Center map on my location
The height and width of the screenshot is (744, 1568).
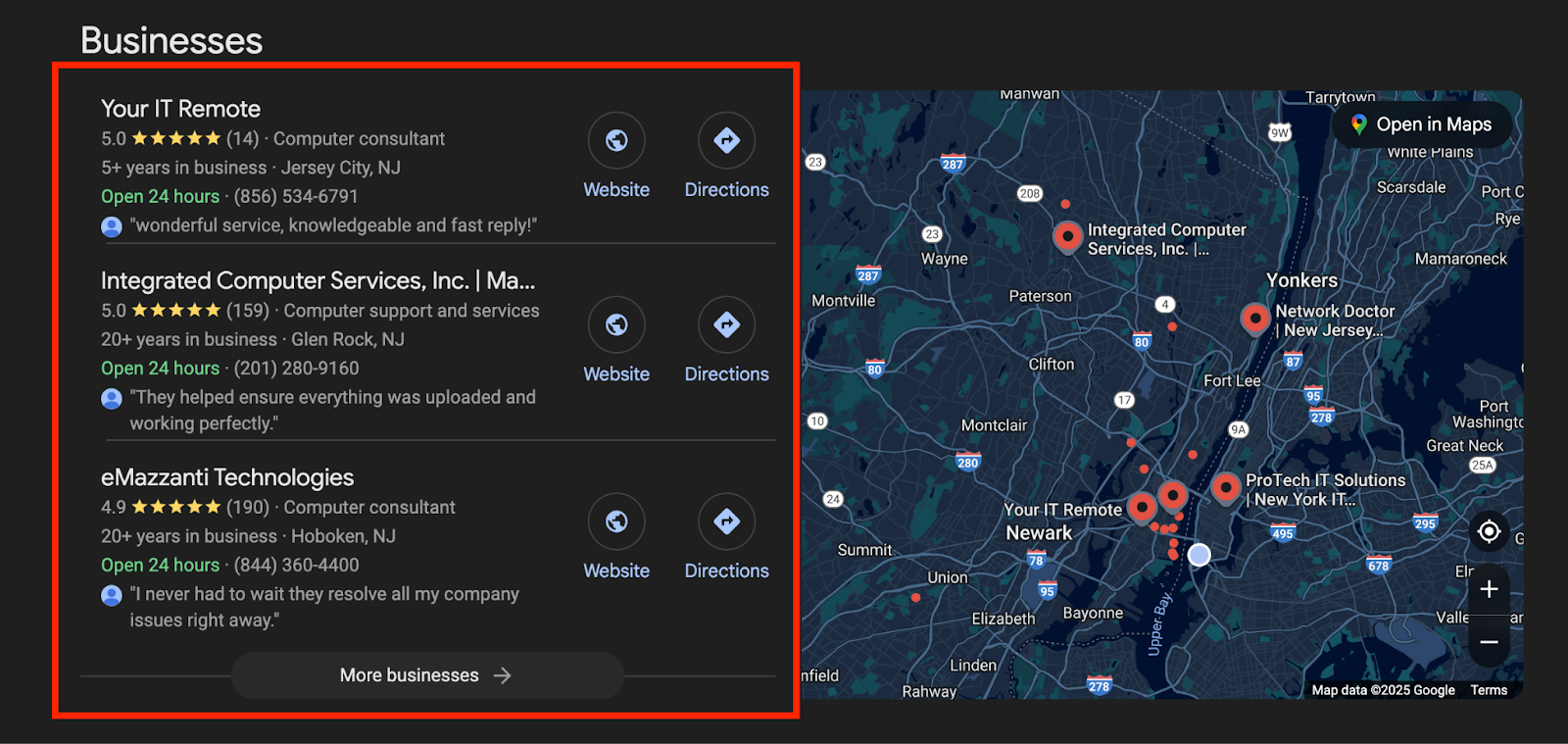pyautogui.click(x=1489, y=531)
